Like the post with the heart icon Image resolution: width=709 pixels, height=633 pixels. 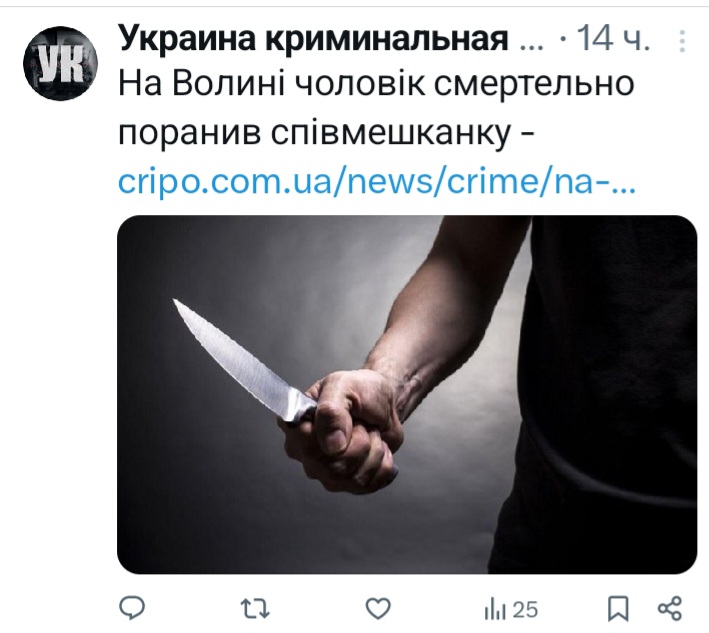point(378,609)
